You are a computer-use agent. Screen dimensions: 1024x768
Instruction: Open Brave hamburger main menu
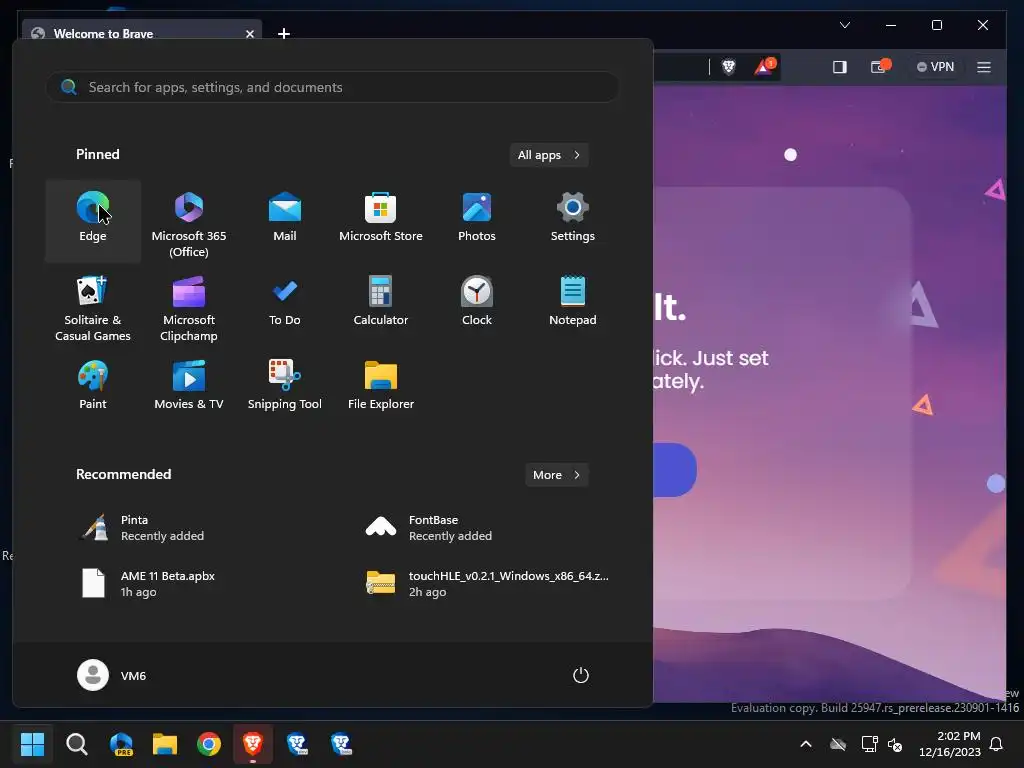[x=984, y=67]
